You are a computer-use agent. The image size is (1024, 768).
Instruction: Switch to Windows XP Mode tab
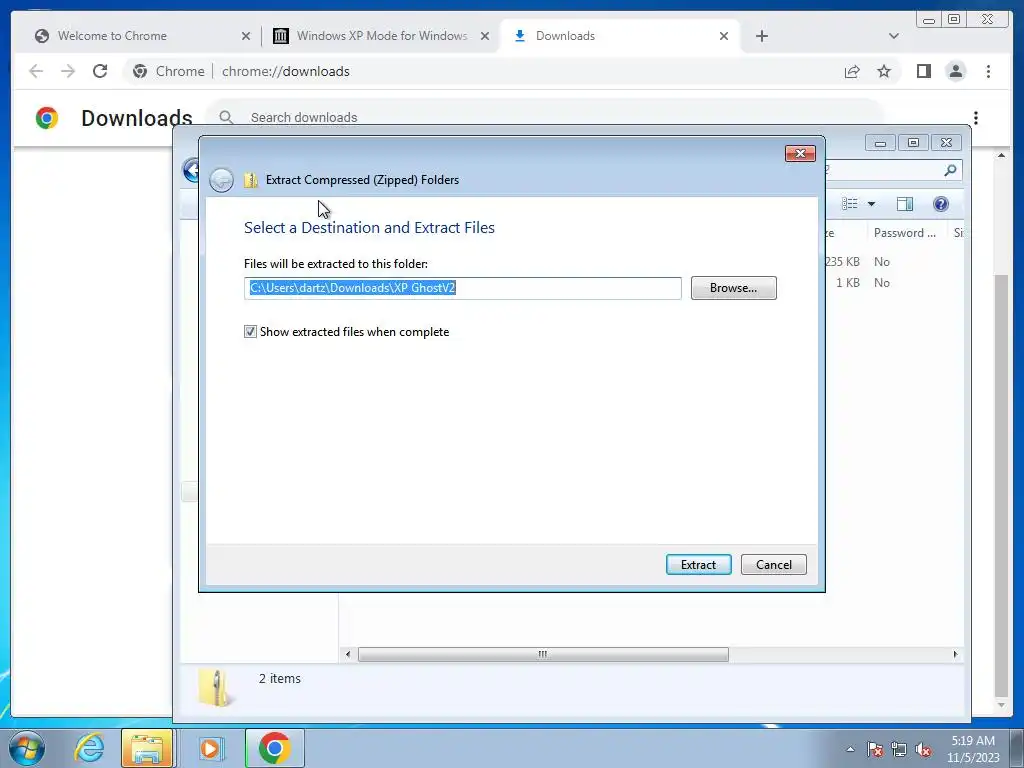pyautogui.click(x=381, y=36)
